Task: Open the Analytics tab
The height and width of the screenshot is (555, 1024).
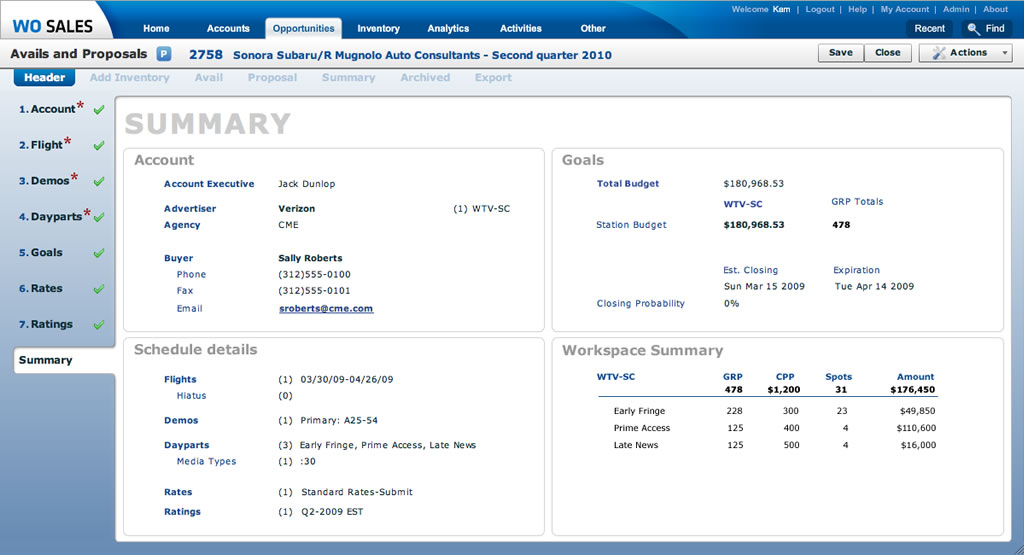Action: pyautogui.click(x=448, y=28)
